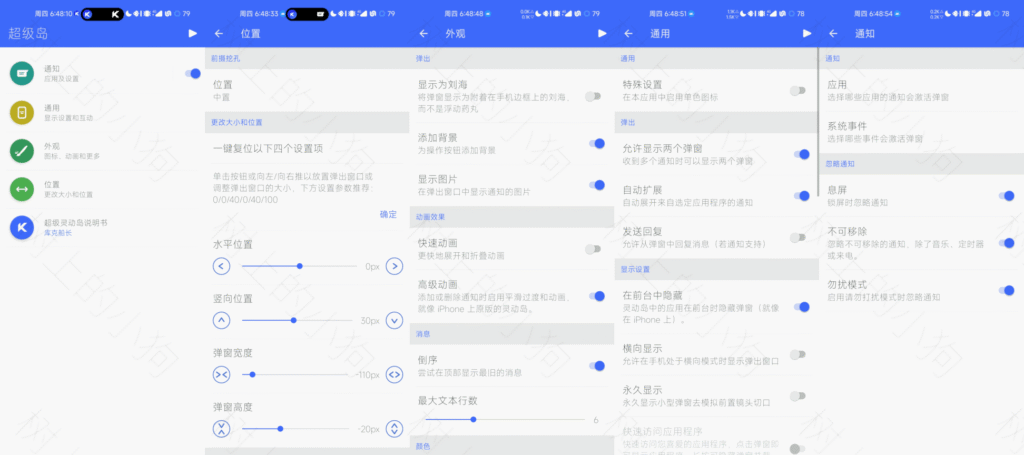
Task: Click left arrow to decrease 水平位置
Action: click(222, 267)
